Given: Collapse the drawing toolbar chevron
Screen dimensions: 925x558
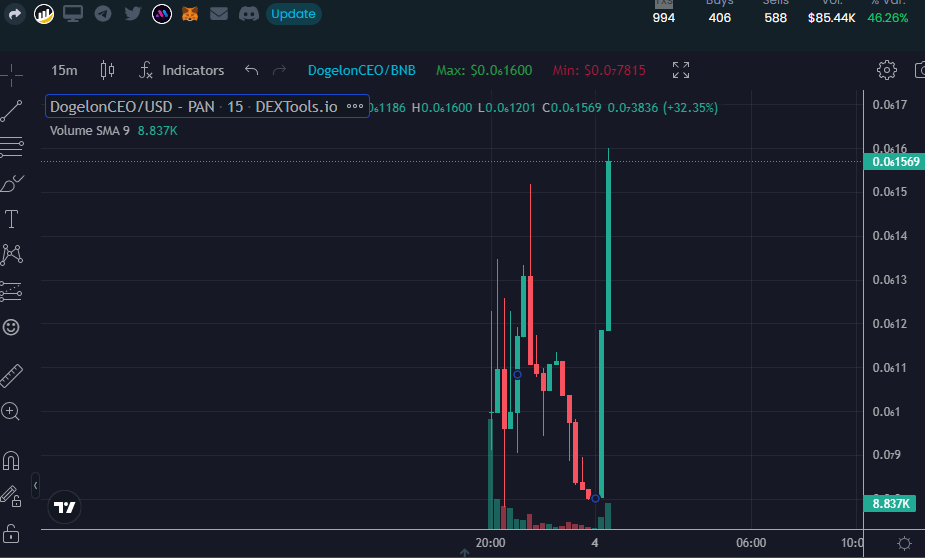Looking at the screenshot, I should (35, 485).
